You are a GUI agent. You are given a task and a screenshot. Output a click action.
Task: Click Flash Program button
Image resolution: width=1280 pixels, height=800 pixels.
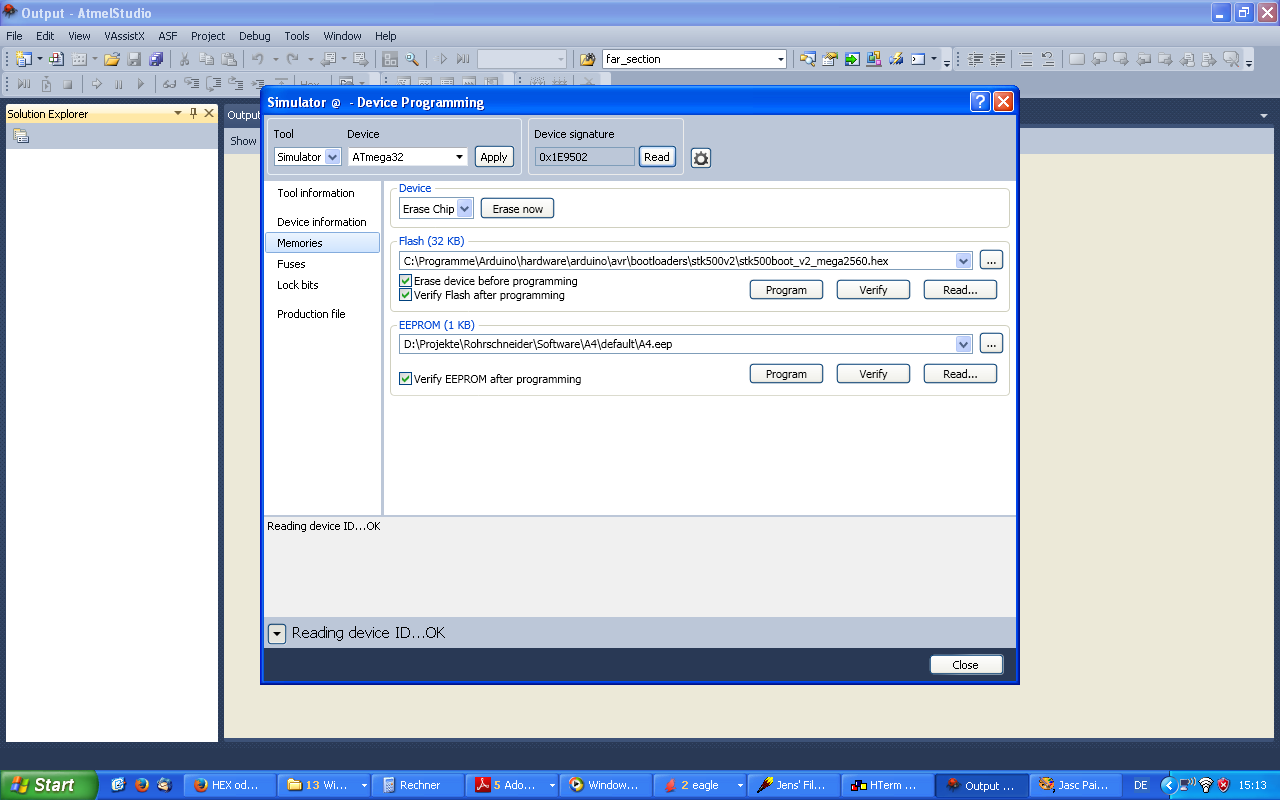pyautogui.click(x=786, y=290)
